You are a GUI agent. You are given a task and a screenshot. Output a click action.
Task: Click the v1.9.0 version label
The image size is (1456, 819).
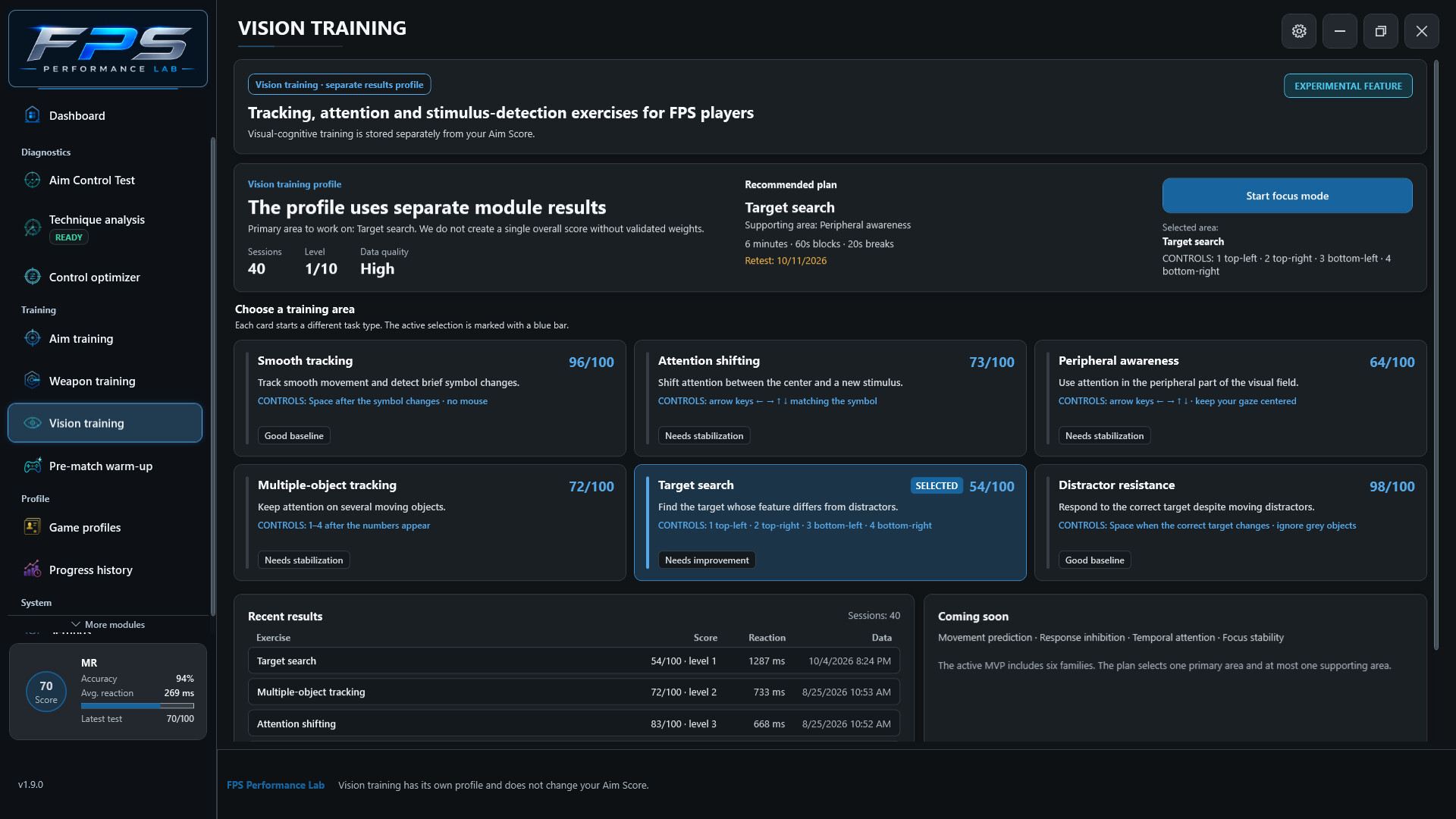pos(30,784)
